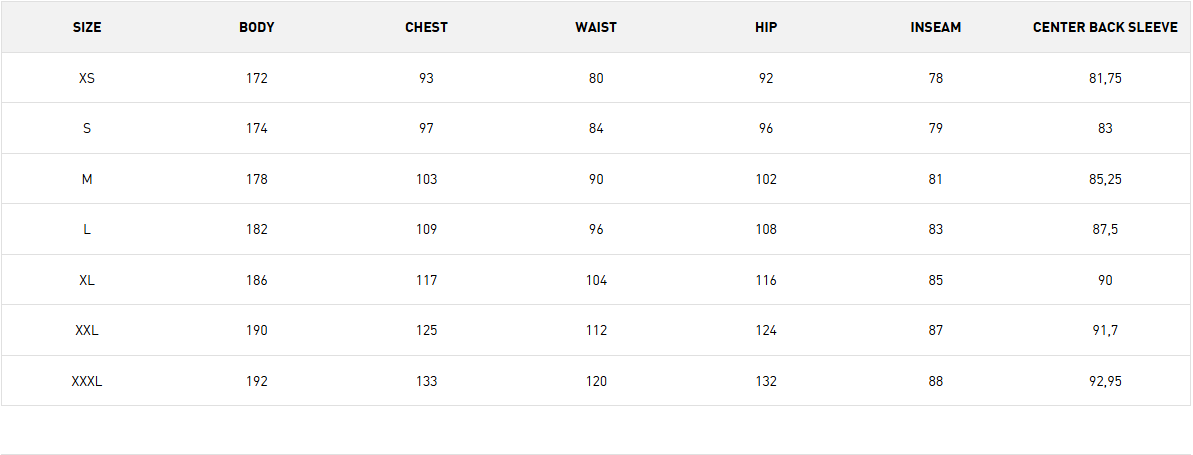Select the S size row label
This screenshot has height=455, width=1193.
point(87,128)
